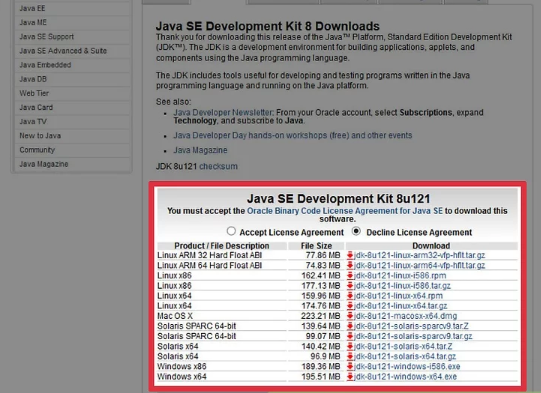Download jdk-8u121-solaris-sparcv9.tar.gz link
This screenshot has width=541, height=393.
[x=413, y=336]
